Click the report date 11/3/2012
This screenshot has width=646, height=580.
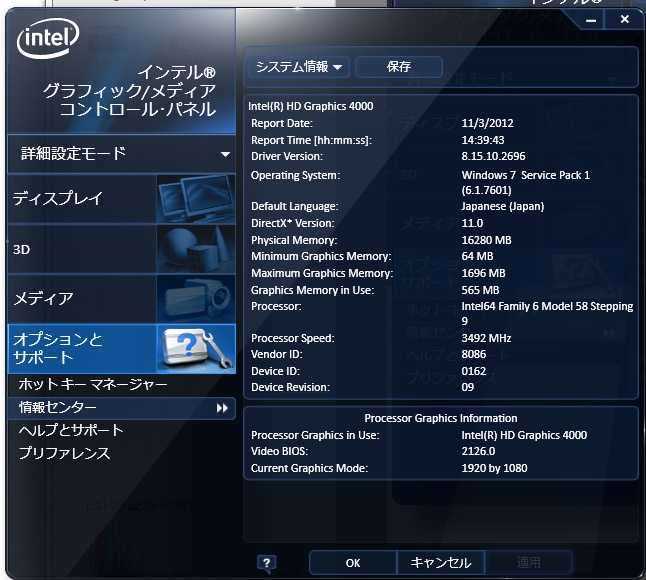pos(487,123)
